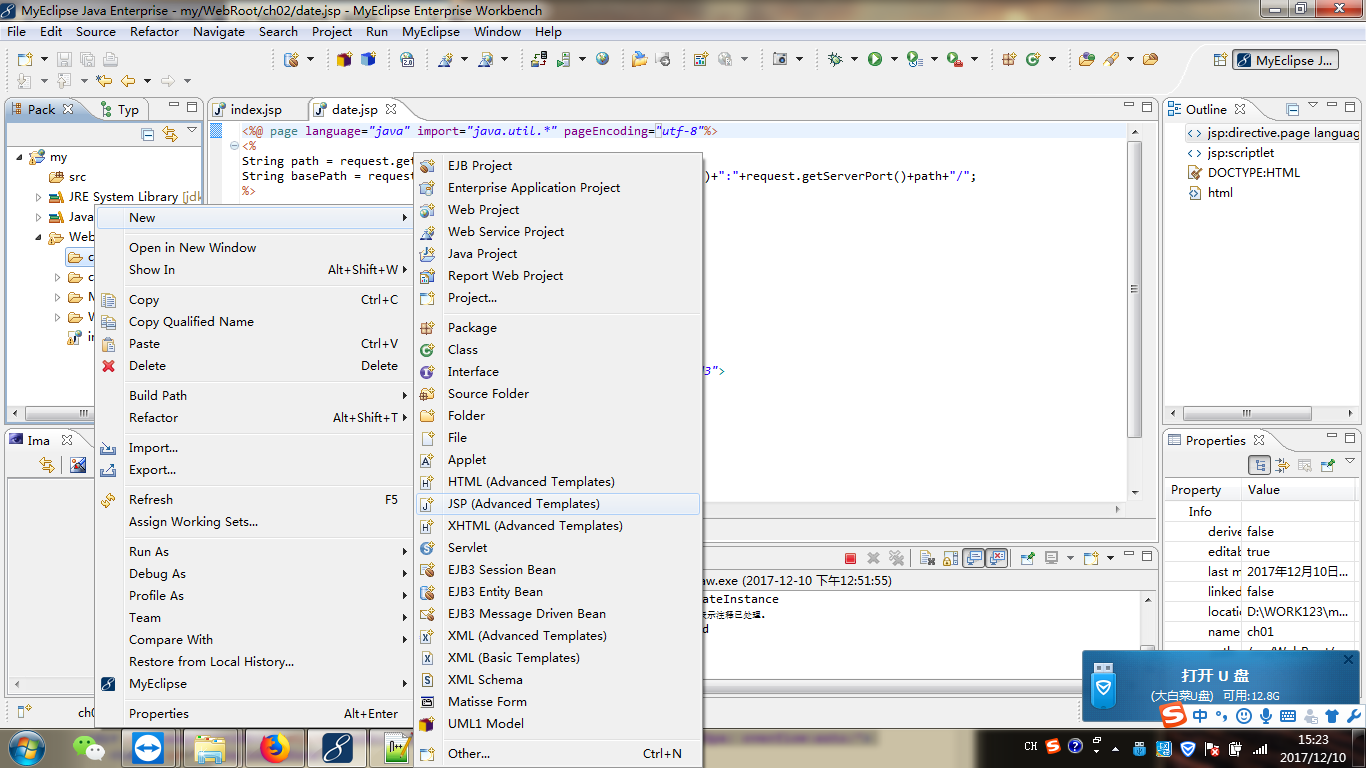
Task: Switch to the Typ hierarchy tab
Action: click(120, 110)
